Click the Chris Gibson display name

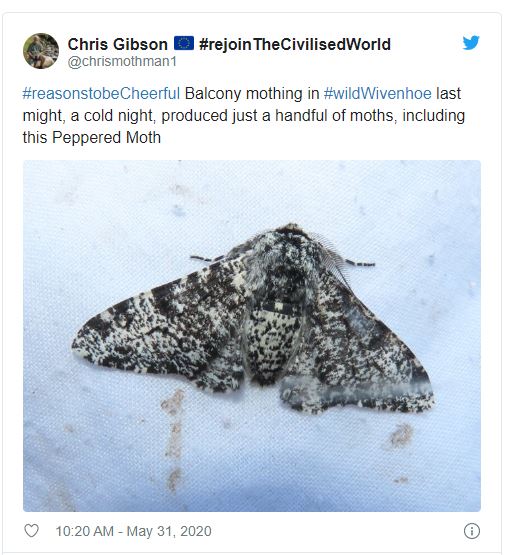pyautogui.click(x=118, y=44)
